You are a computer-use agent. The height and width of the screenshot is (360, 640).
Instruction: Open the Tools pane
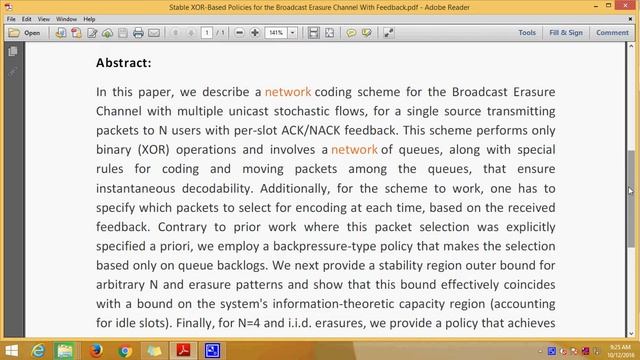527,33
